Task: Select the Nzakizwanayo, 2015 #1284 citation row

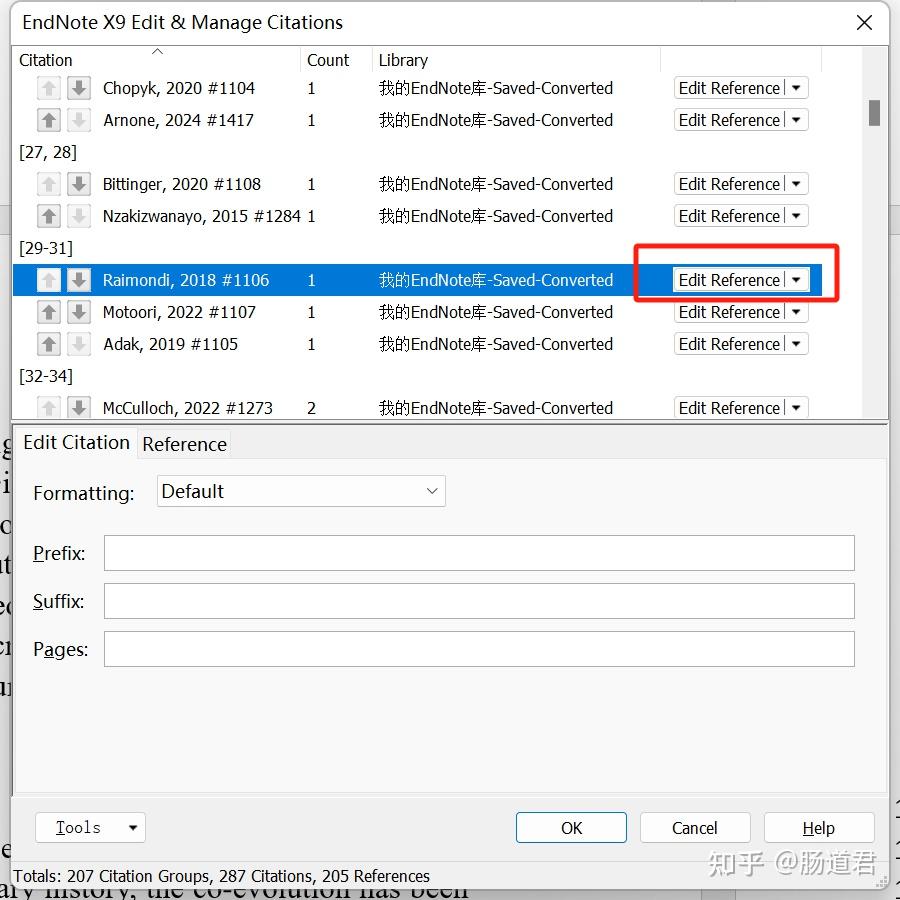Action: (417, 216)
